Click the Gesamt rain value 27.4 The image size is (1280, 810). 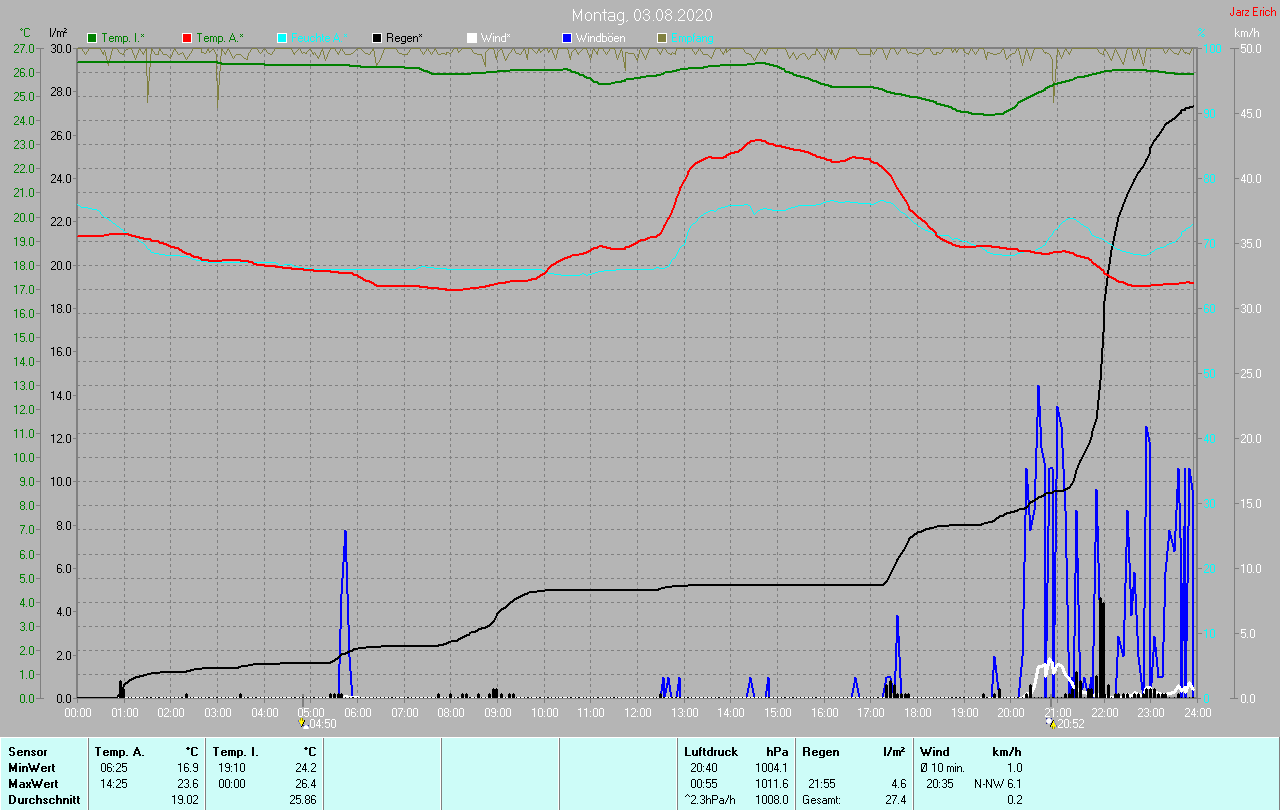click(895, 800)
